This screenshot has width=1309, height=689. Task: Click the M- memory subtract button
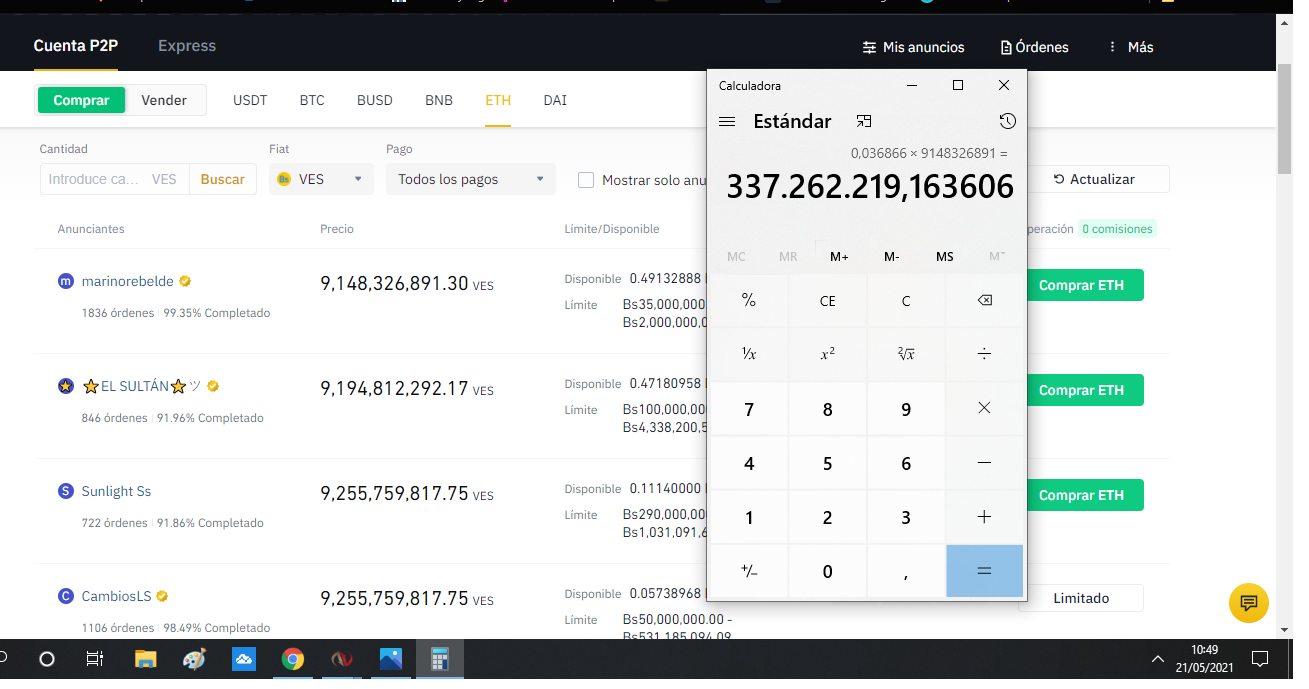[892, 257]
